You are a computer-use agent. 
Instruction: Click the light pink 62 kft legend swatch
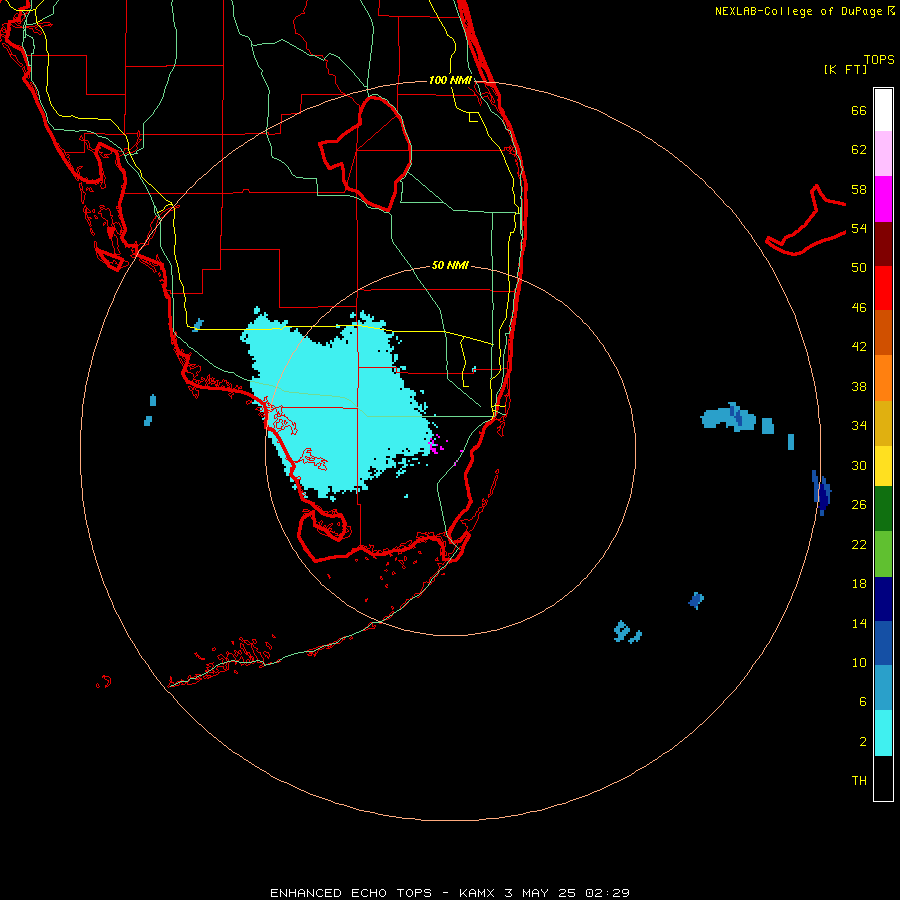[883, 154]
